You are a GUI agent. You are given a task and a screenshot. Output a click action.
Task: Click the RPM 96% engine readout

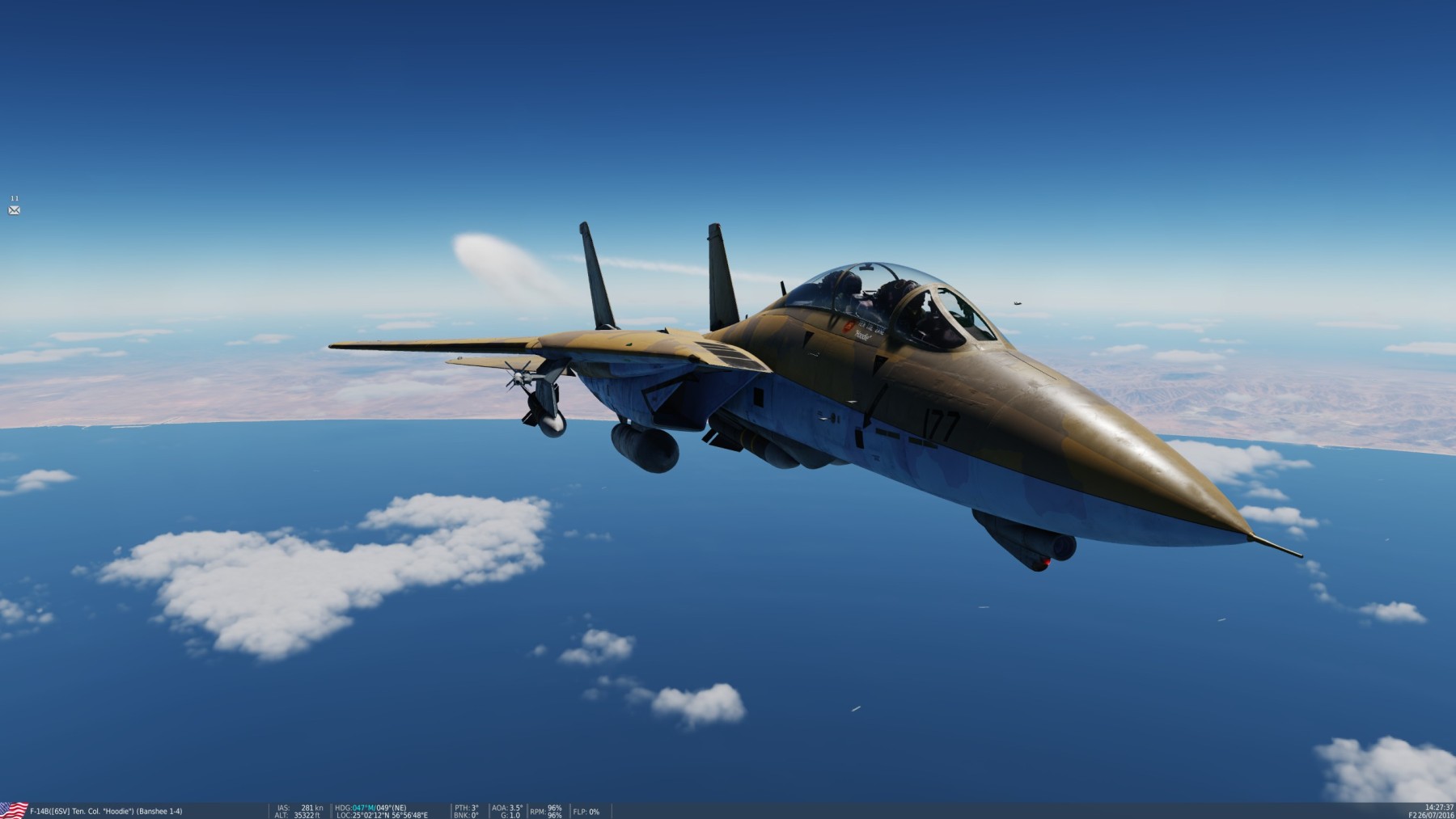(546, 811)
